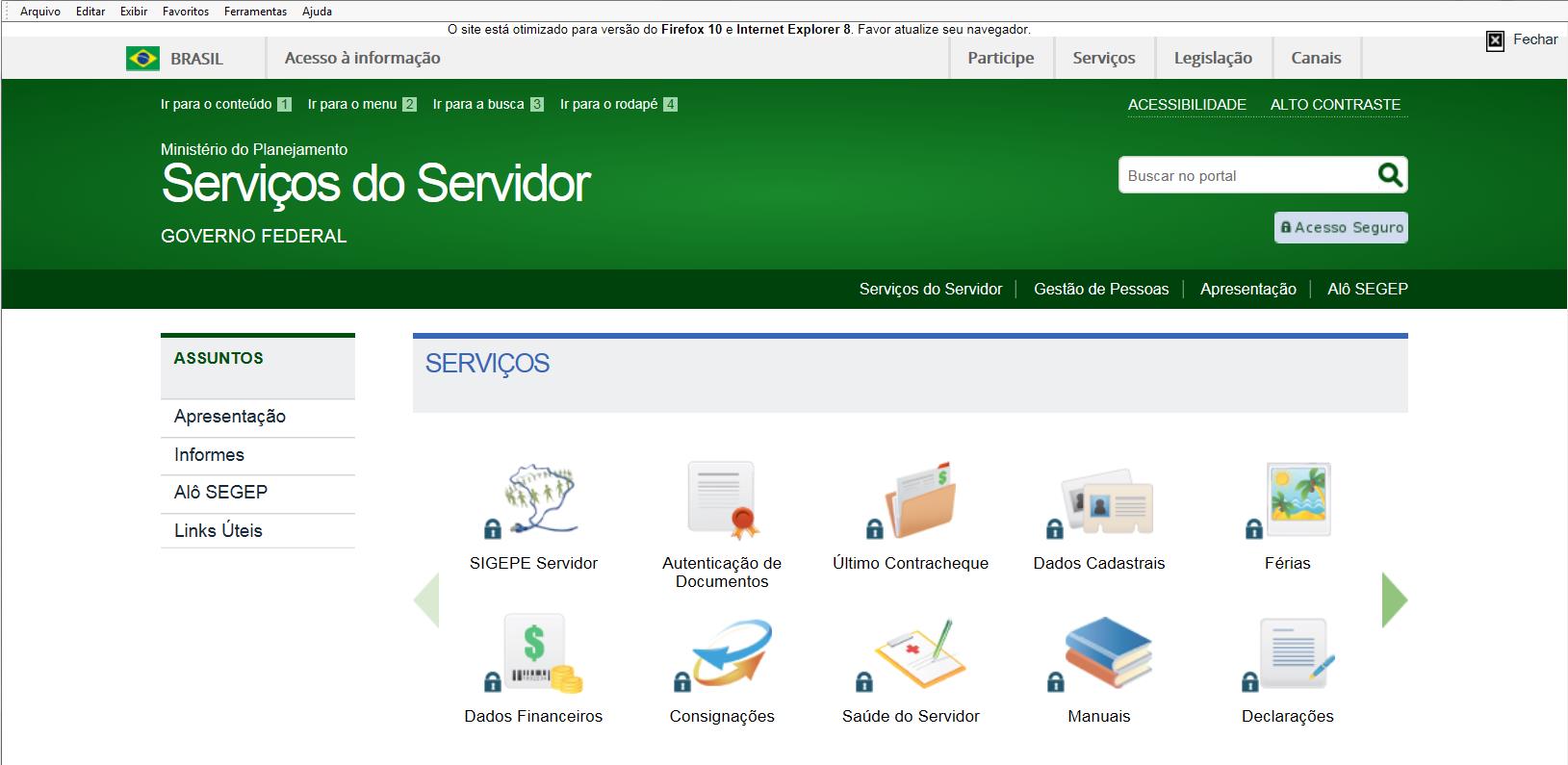1568x765 pixels.
Task: Click Ir para o conteúdo shortcut
Action: (226, 104)
